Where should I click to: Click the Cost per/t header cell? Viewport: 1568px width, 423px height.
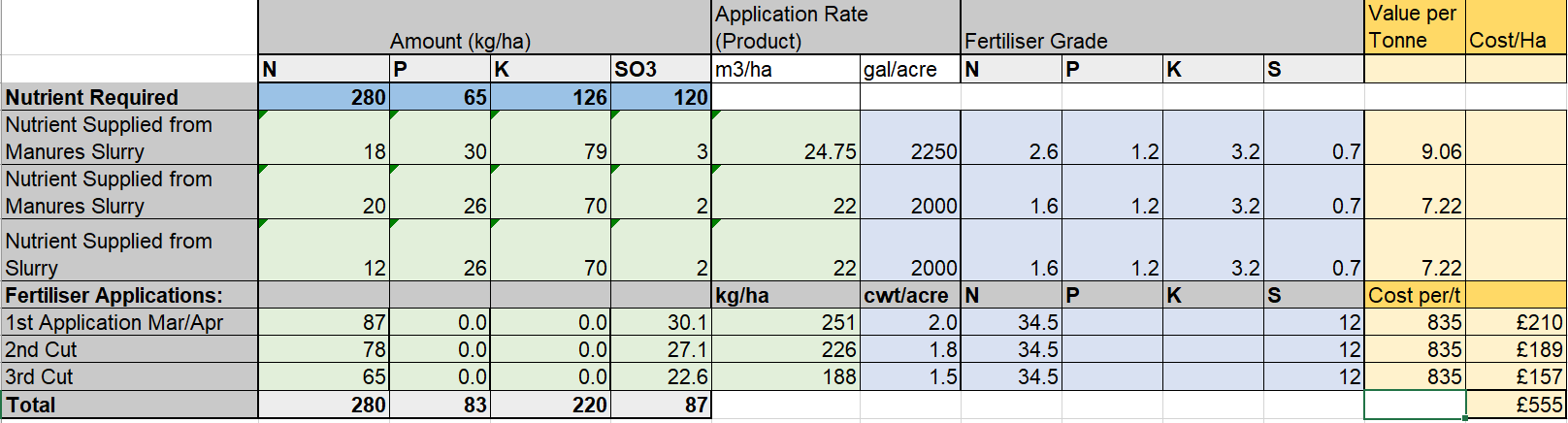click(1414, 295)
